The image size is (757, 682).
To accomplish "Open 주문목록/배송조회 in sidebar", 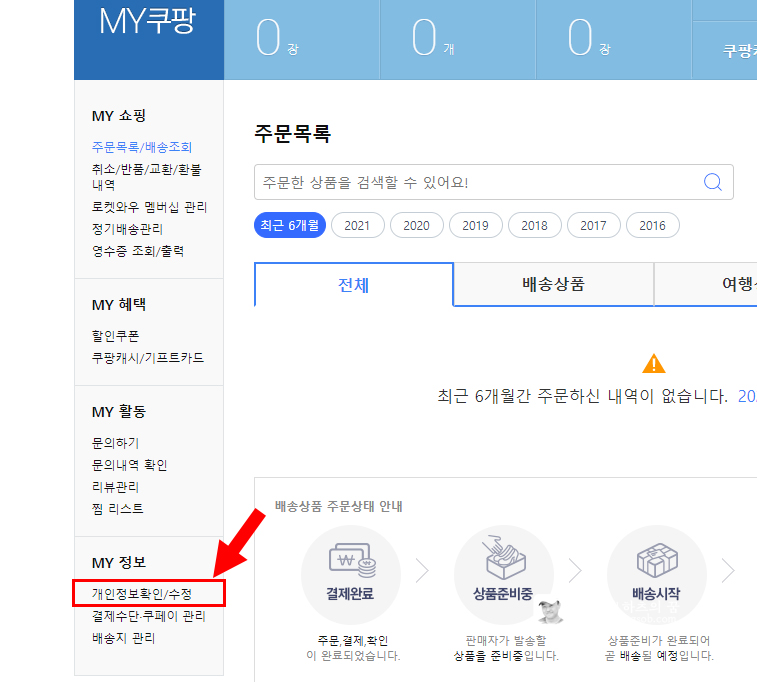I will click(142, 147).
